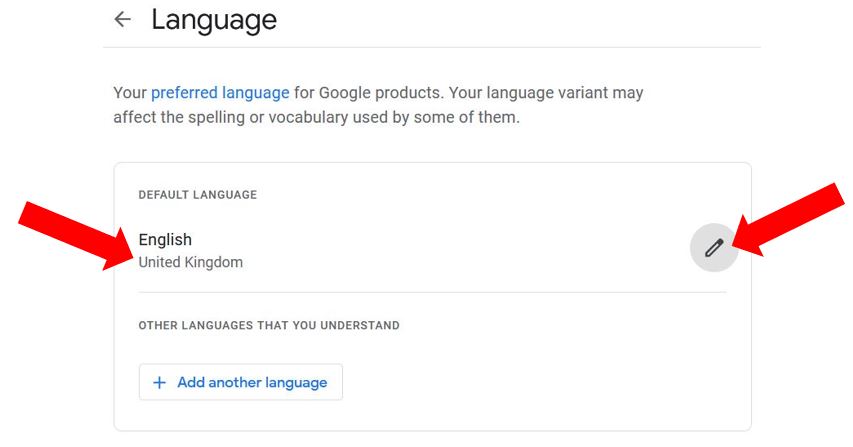Click the DEFAULT LANGUAGE section heading

197,195
